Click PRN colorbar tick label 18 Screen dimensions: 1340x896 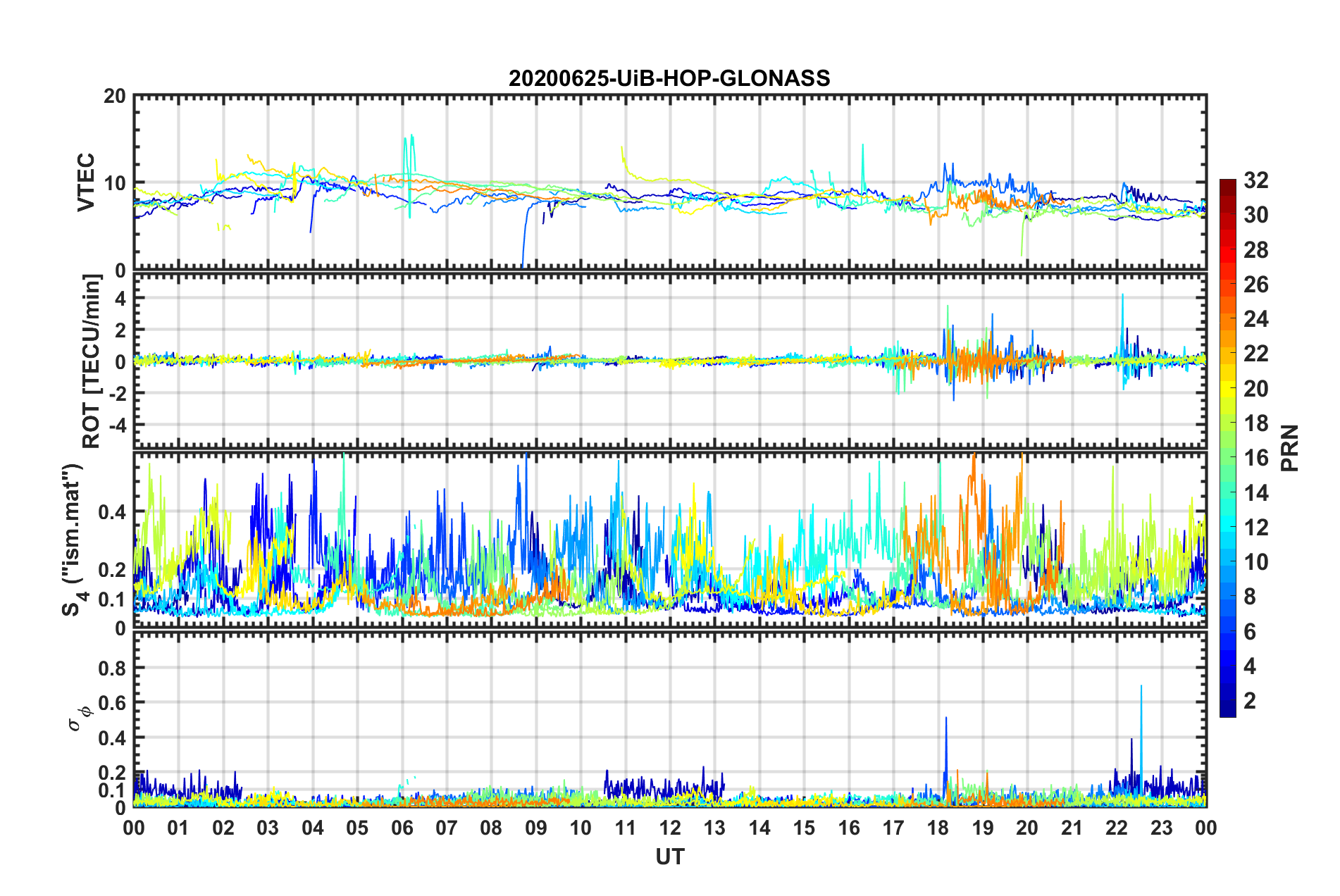(1255, 423)
